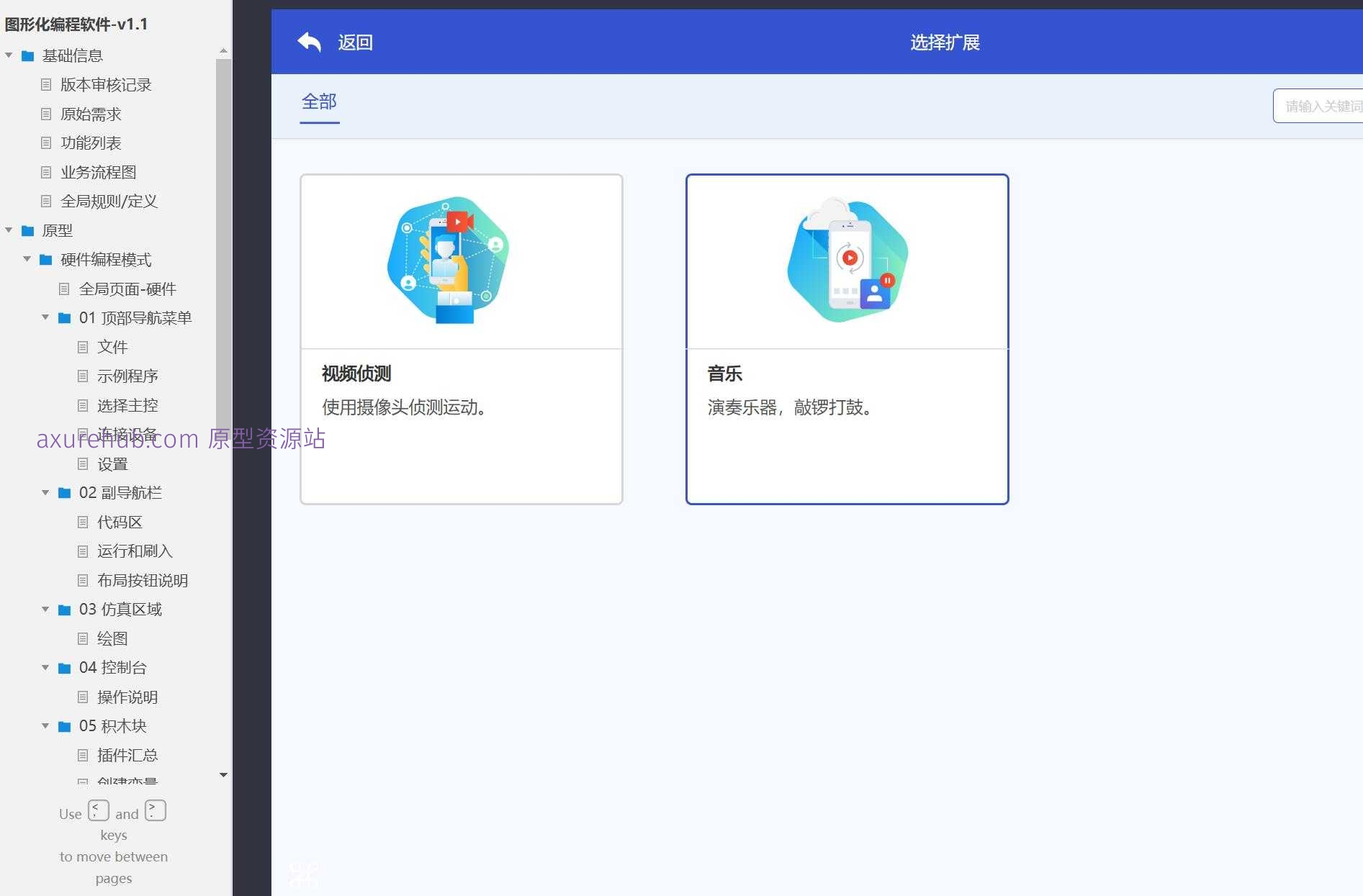The height and width of the screenshot is (896, 1363).
Task: Collapse the 01 顶部导航菜单 folder arrow
Action: point(45,317)
